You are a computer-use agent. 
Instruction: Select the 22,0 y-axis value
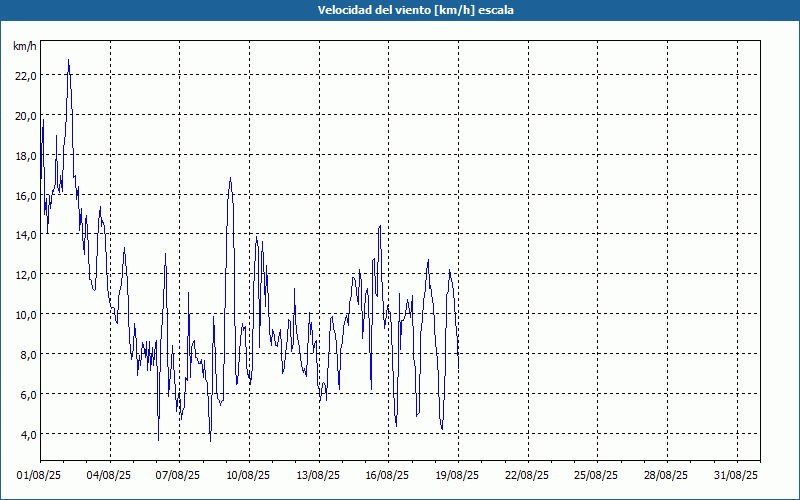tap(26, 76)
